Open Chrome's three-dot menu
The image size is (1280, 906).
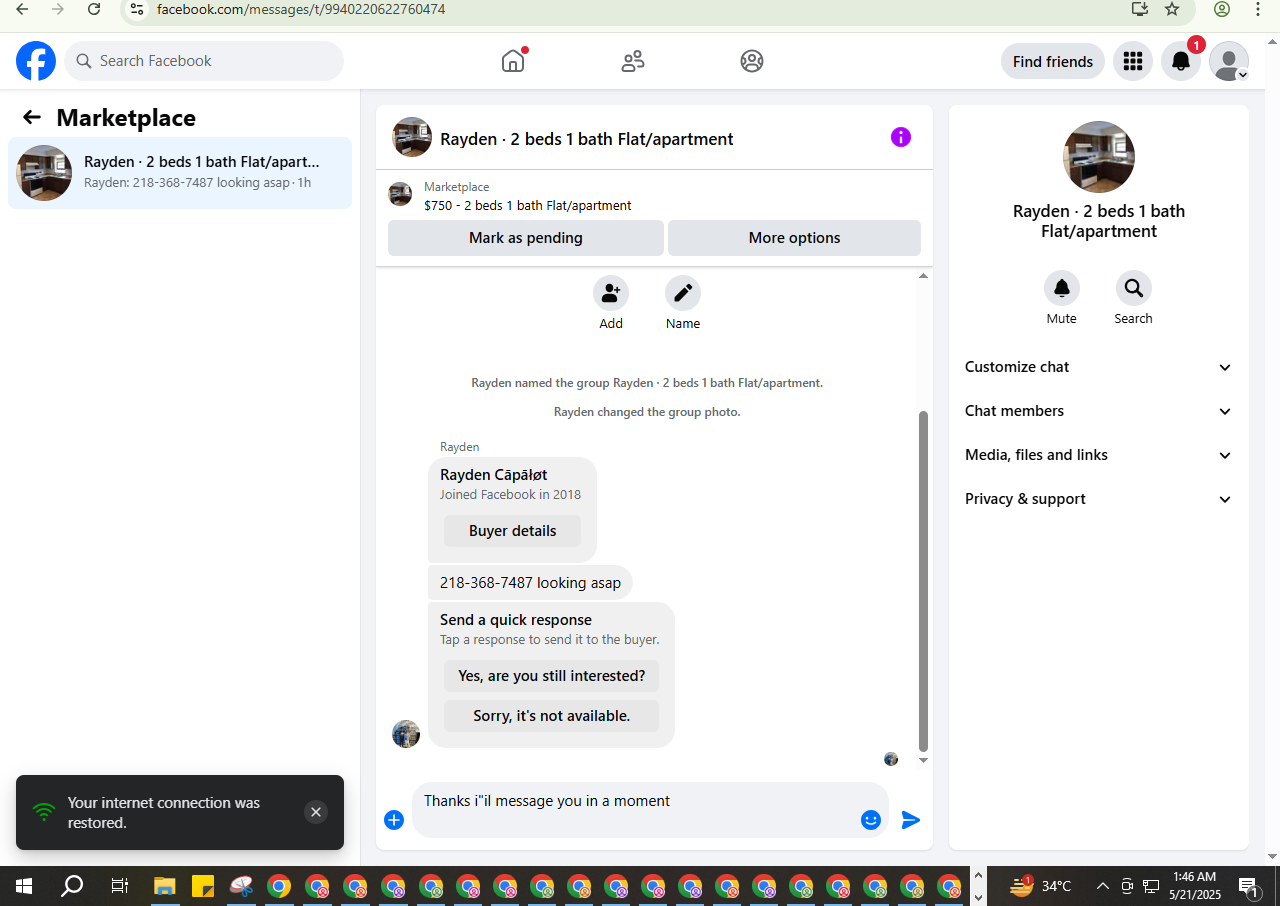[1258, 9]
